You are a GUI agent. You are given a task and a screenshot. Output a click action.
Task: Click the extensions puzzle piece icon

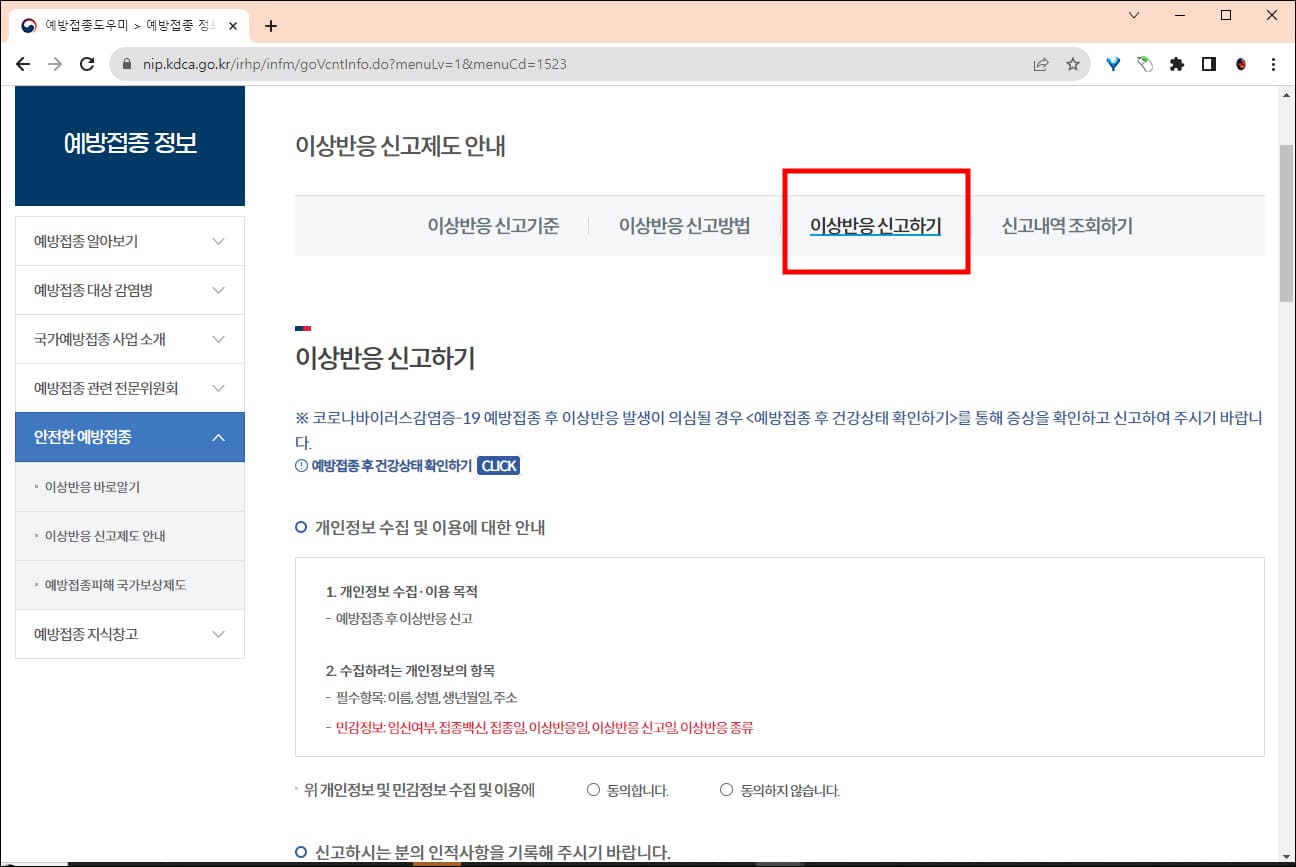coord(1176,63)
